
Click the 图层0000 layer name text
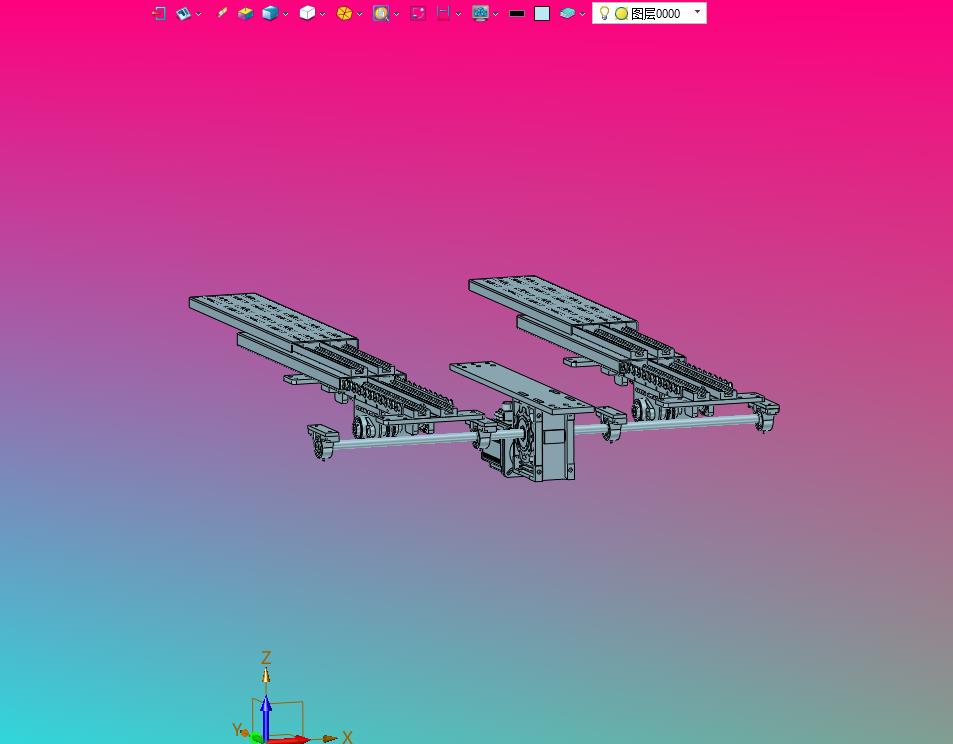point(655,13)
